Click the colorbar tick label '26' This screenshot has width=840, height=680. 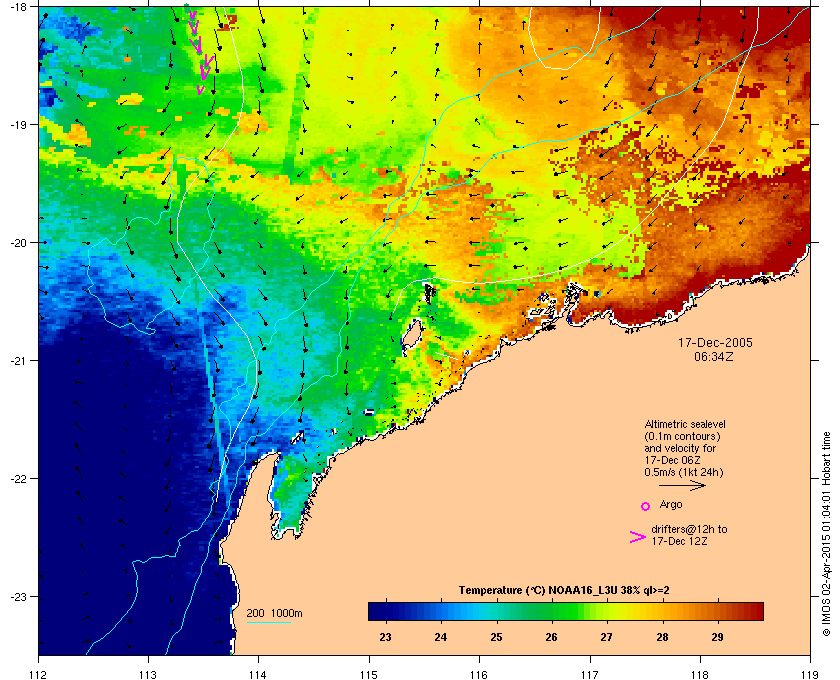click(551, 637)
